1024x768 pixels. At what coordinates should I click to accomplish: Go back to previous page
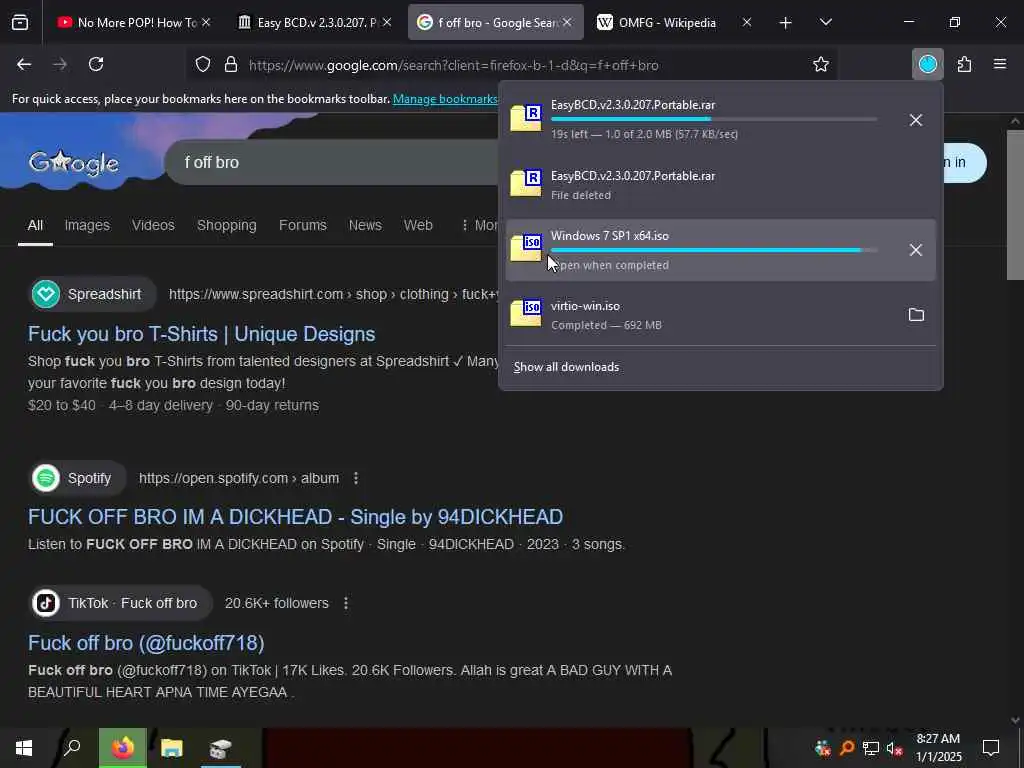point(24,65)
